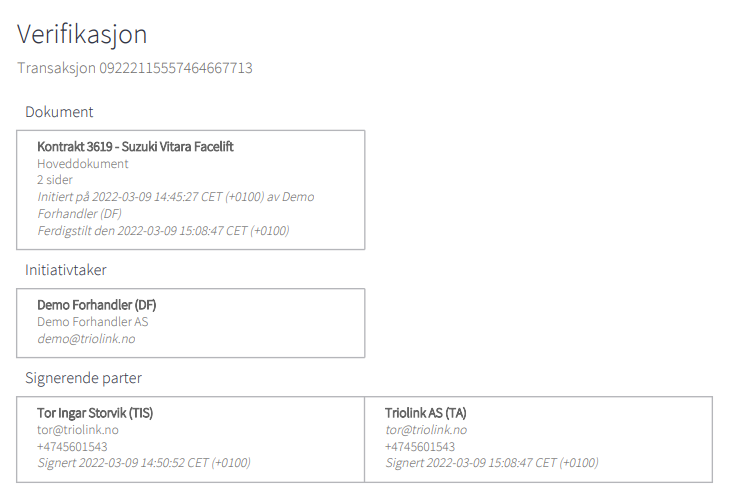Click the Dokument section heading
The width and height of the screenshot is (741, 499).
59,112
